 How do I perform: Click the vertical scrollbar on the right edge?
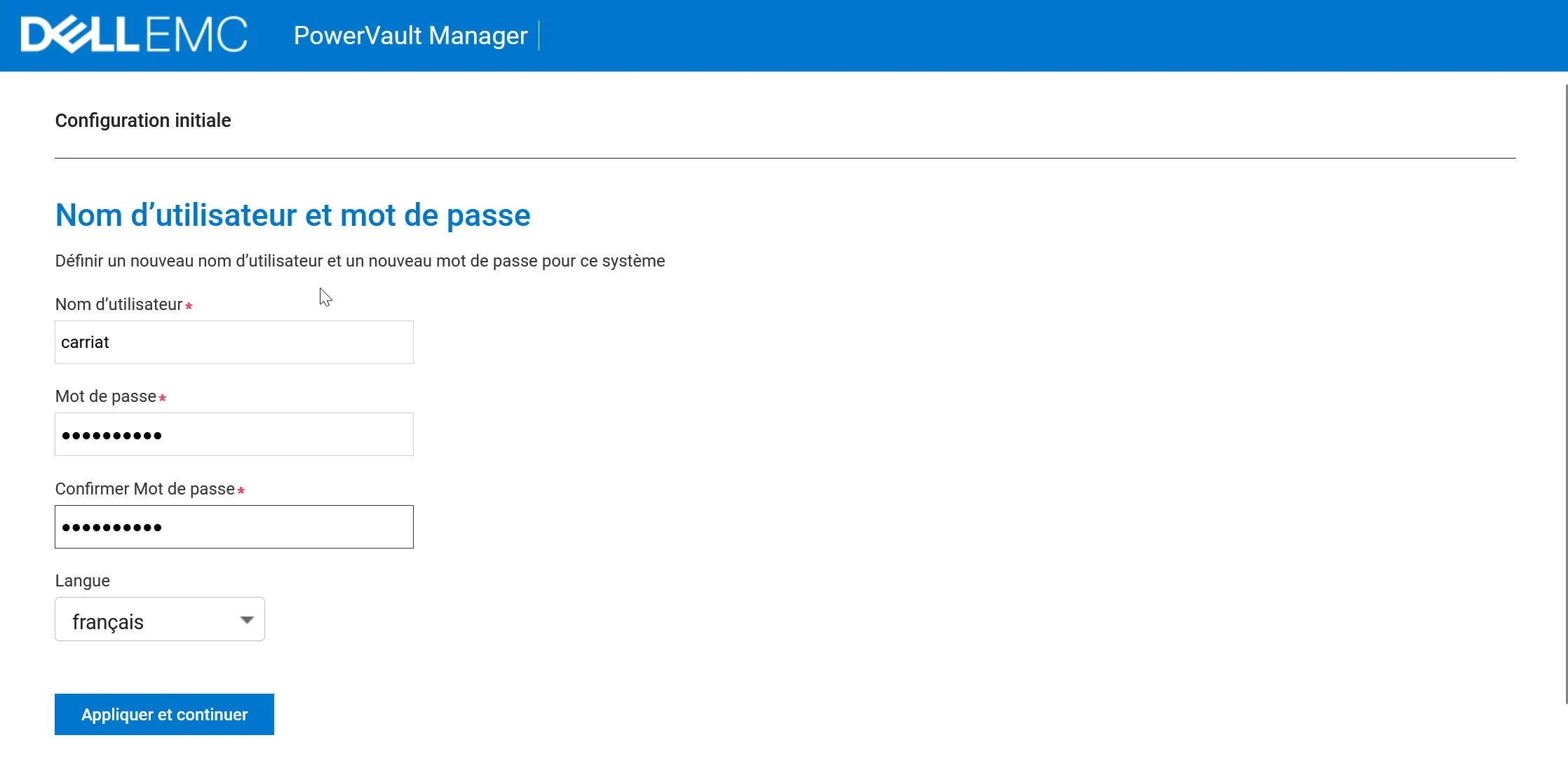point(1566,393)
